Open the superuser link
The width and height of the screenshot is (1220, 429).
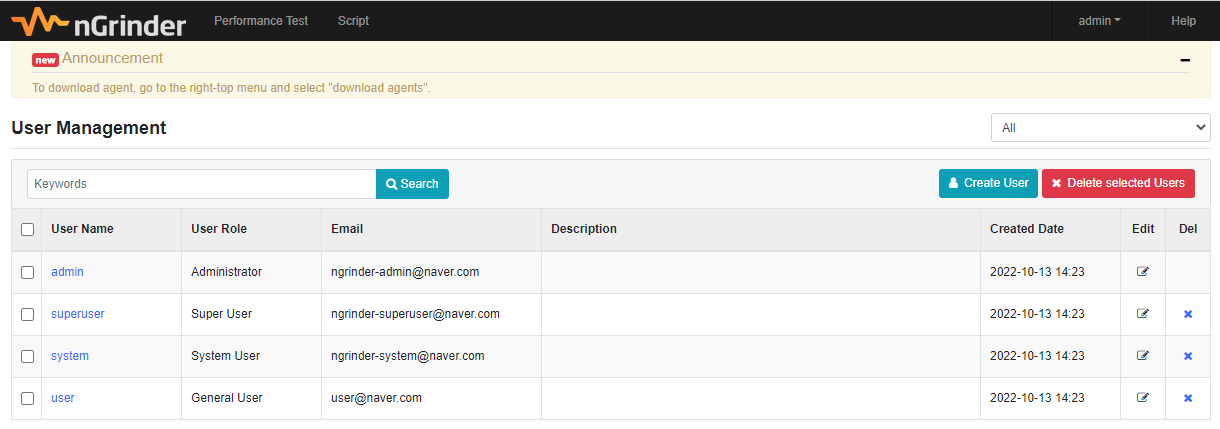tap(78, 314)
